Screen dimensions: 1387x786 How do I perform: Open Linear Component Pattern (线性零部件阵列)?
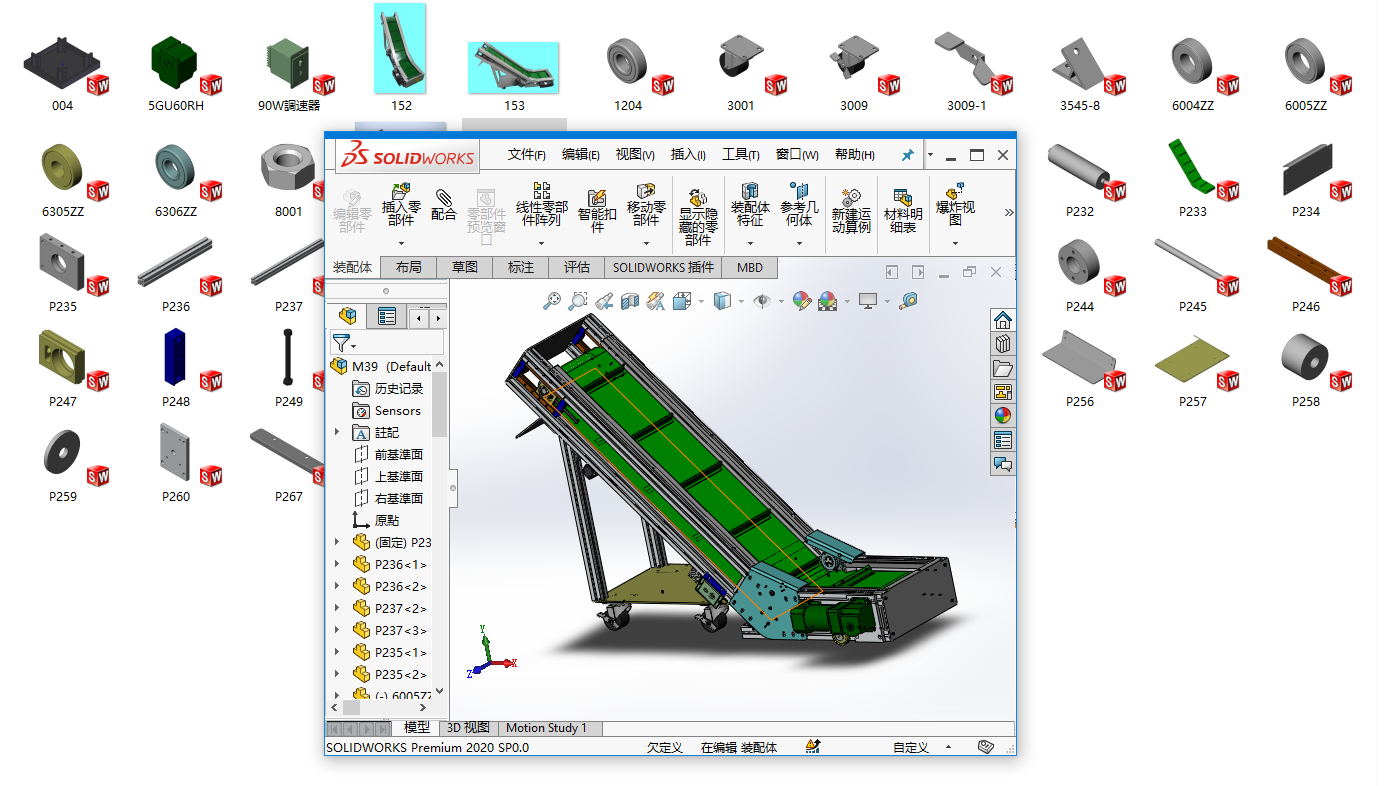click(541, 204)
